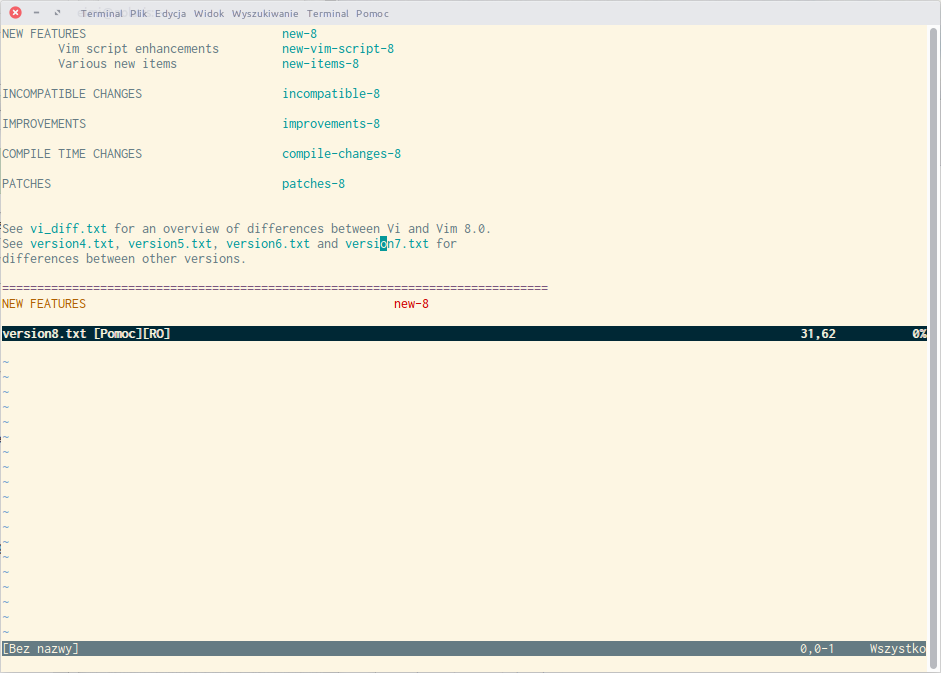
Task: Open the version6.txt help link
Action: (268, 244)
